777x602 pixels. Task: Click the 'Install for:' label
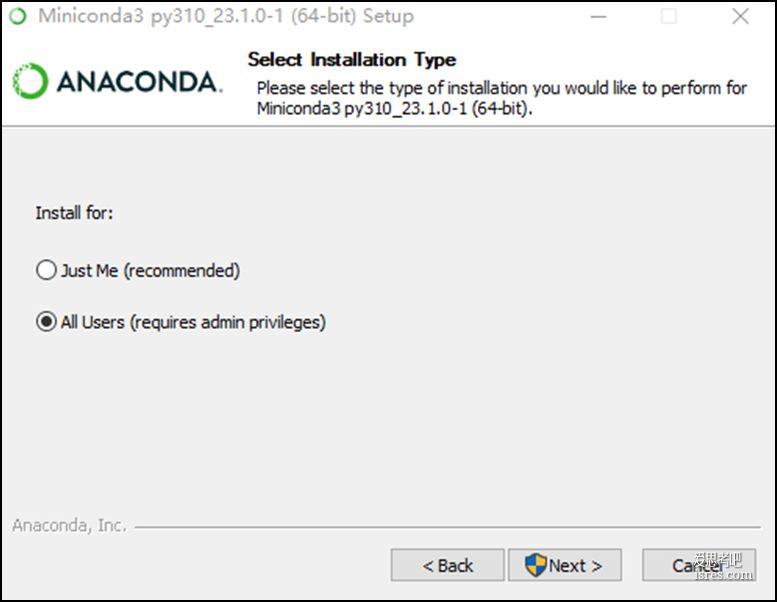click(x=74, y=213)
